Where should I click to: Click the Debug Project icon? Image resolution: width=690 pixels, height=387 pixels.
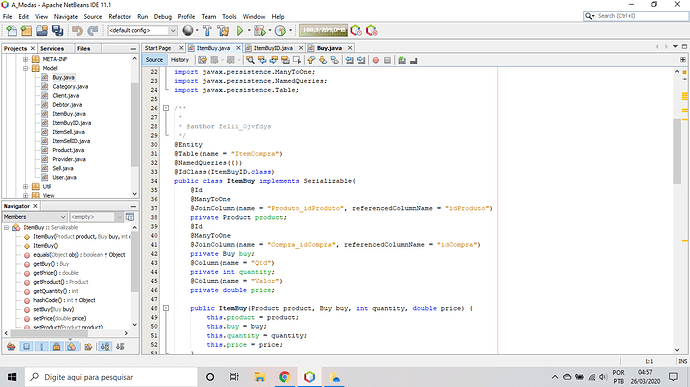point(260,31)
